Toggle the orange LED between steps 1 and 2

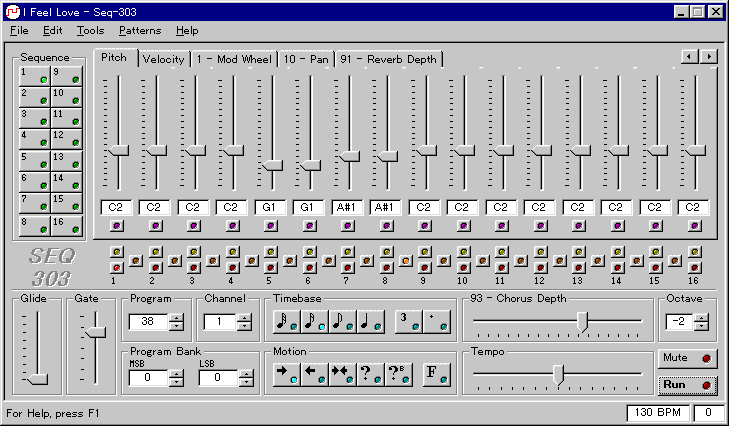[135, 261]
